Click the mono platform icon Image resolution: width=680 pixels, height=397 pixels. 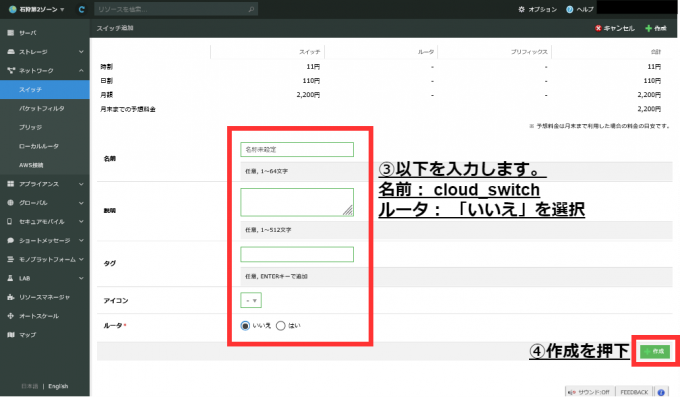[11, 259]
